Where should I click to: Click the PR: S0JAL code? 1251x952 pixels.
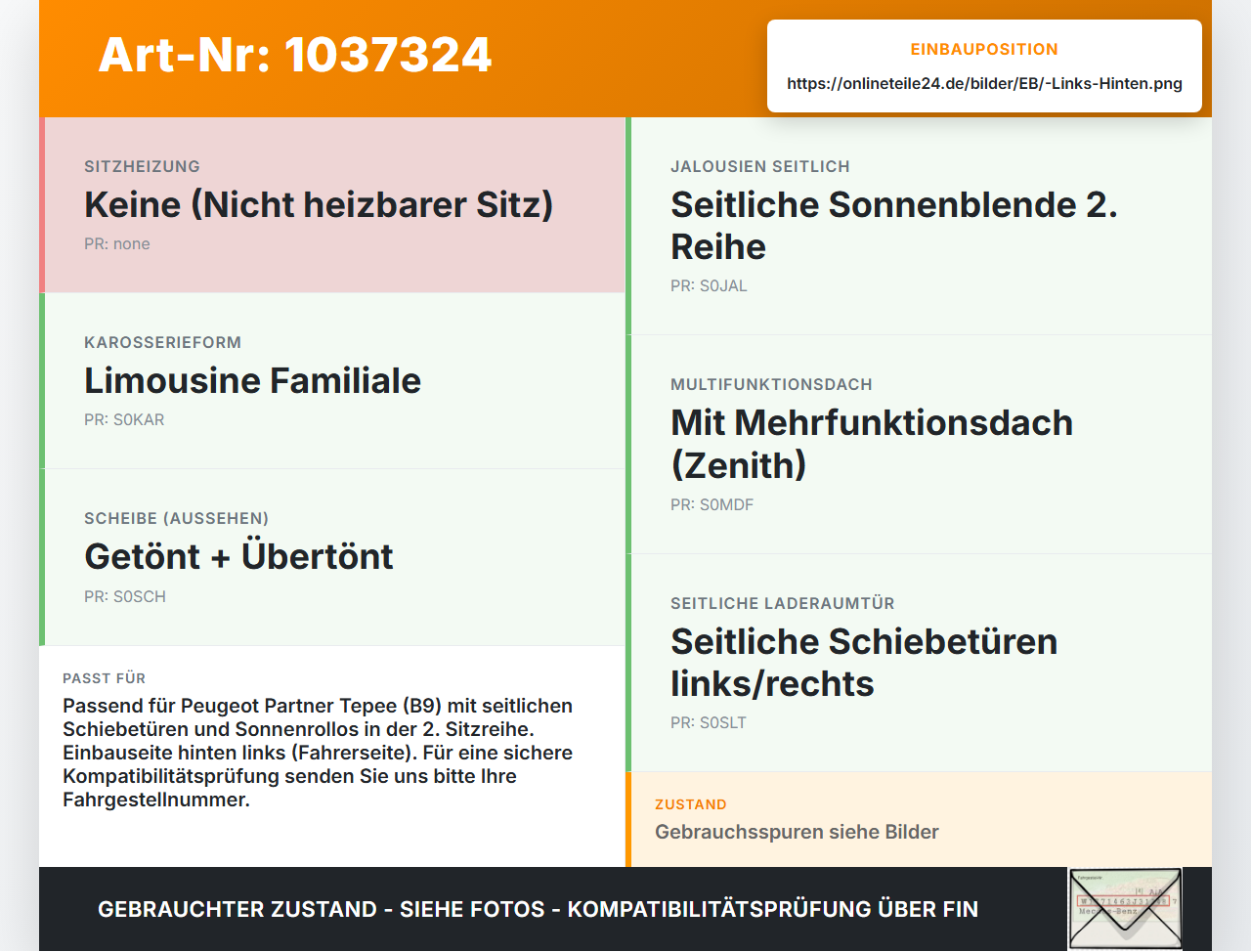click(x=709, y=286)
